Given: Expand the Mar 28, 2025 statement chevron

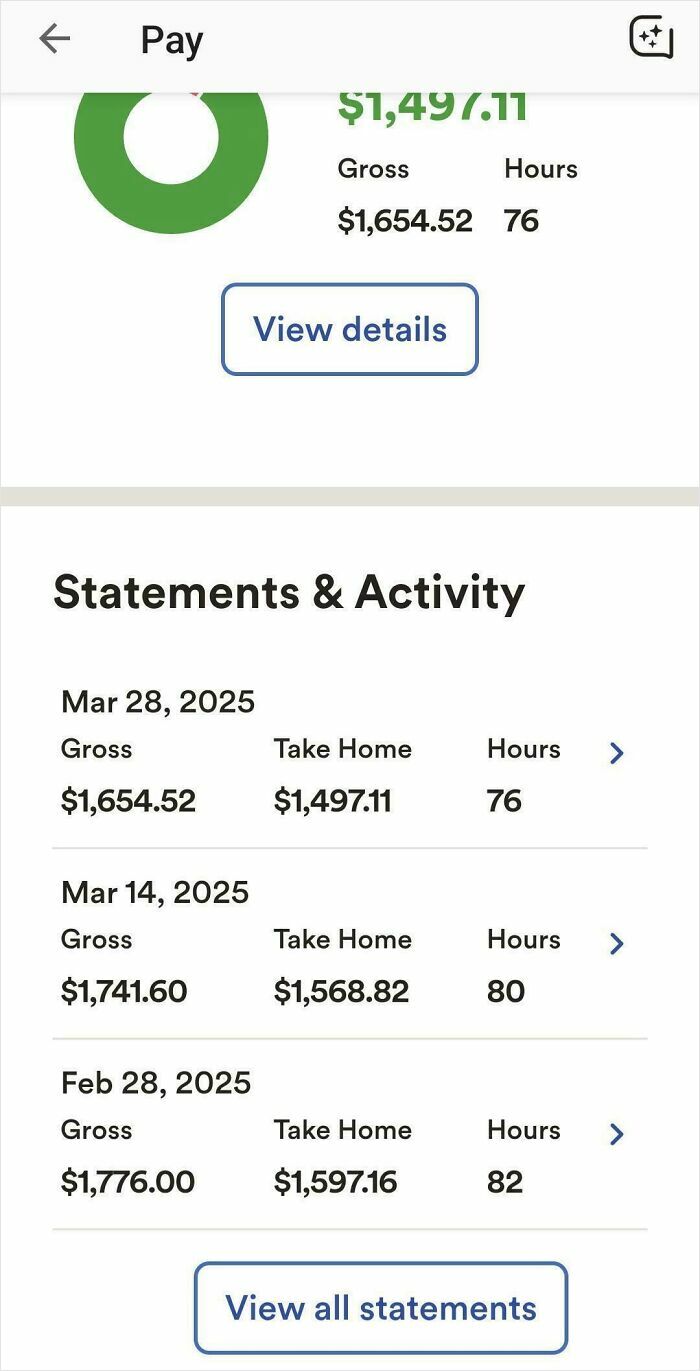Looking at the screenshot, I should pyautogui.click(x=617, y=753).
